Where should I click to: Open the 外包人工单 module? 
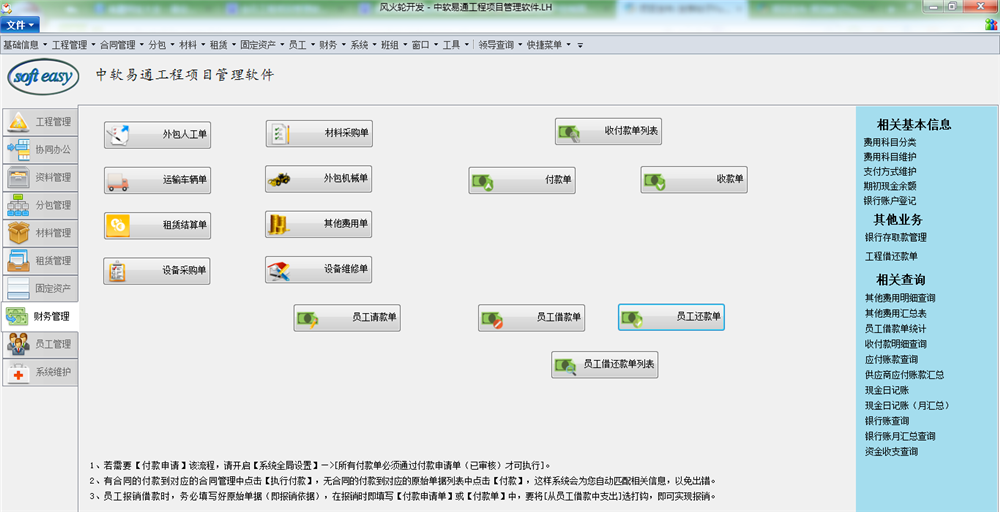(158, 133)
